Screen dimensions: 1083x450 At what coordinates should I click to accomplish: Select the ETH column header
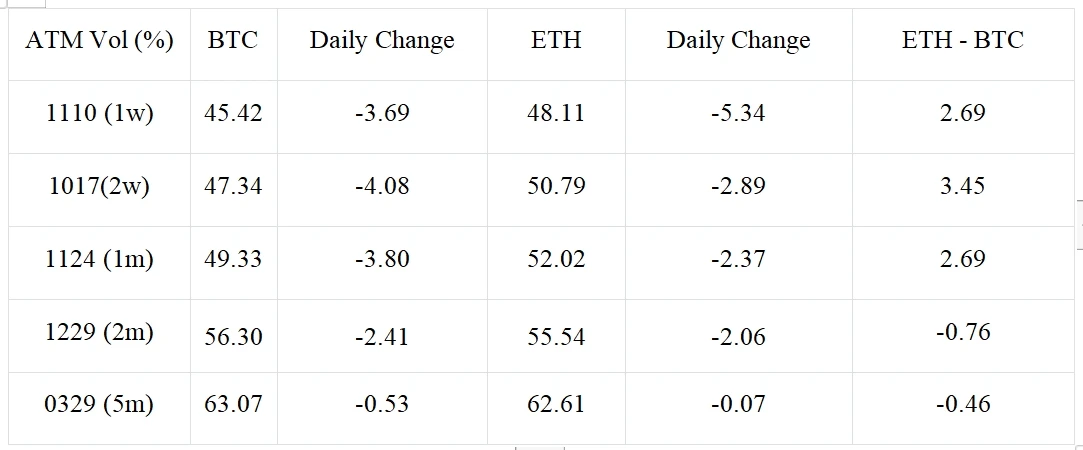(x=556, y=40)
